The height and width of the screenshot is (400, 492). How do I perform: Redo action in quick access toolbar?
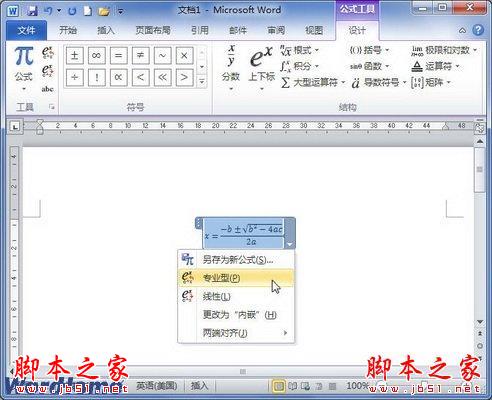tap(72, 11)
